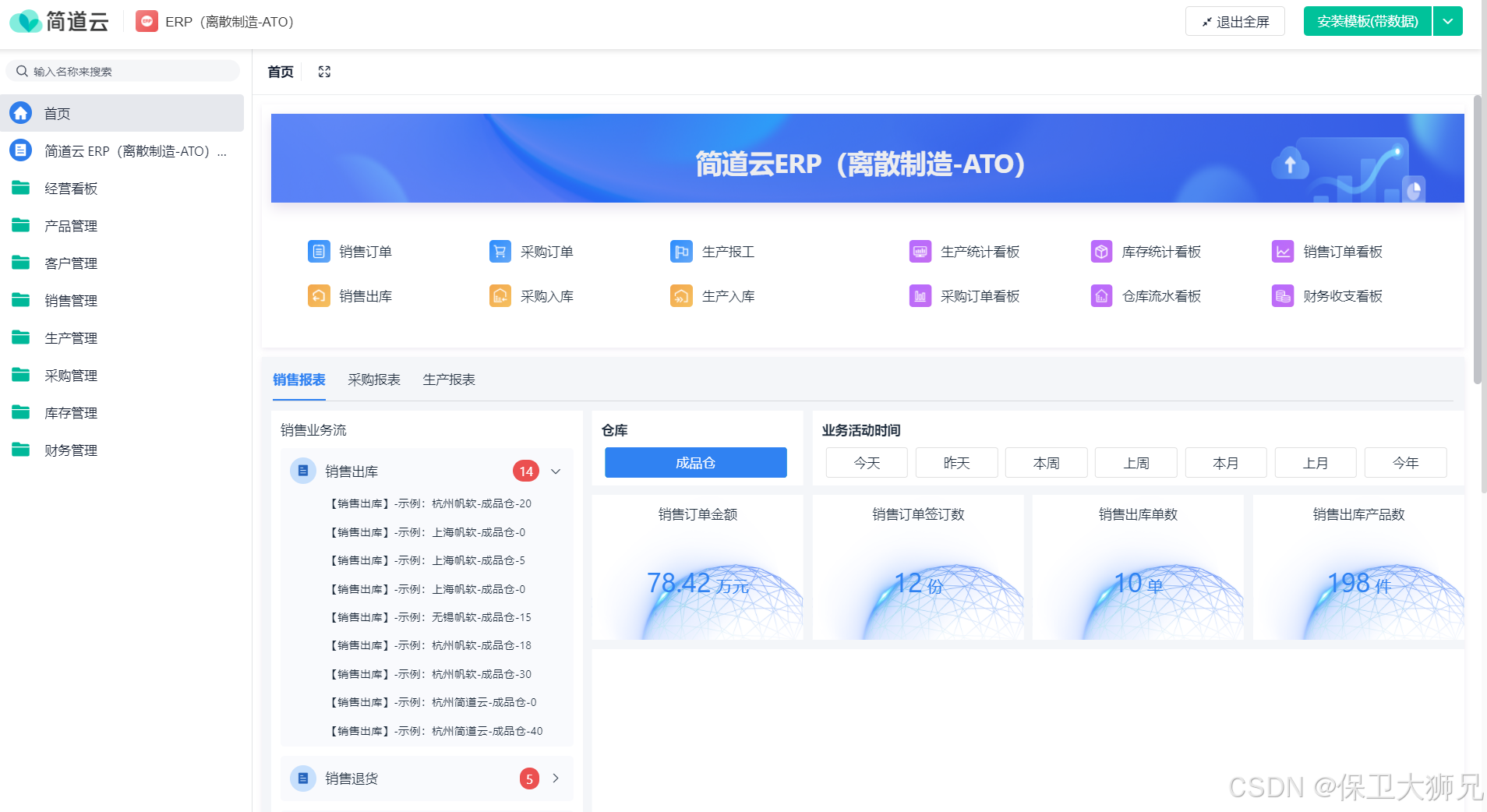
Task: Click the 库存管理 folder icon
Action: pos(21,412)
